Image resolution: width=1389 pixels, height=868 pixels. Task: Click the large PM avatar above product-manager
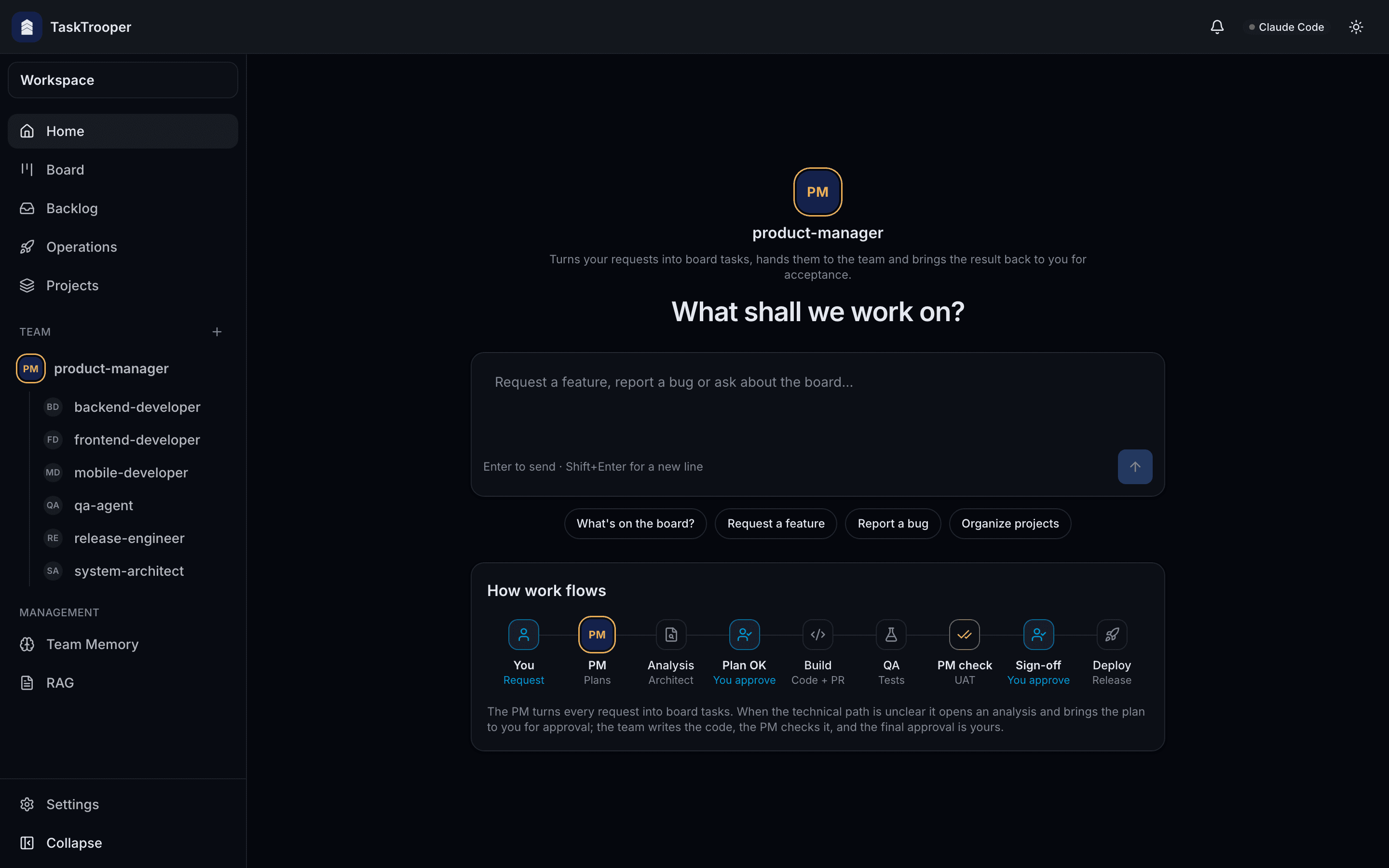click(817, 192)
